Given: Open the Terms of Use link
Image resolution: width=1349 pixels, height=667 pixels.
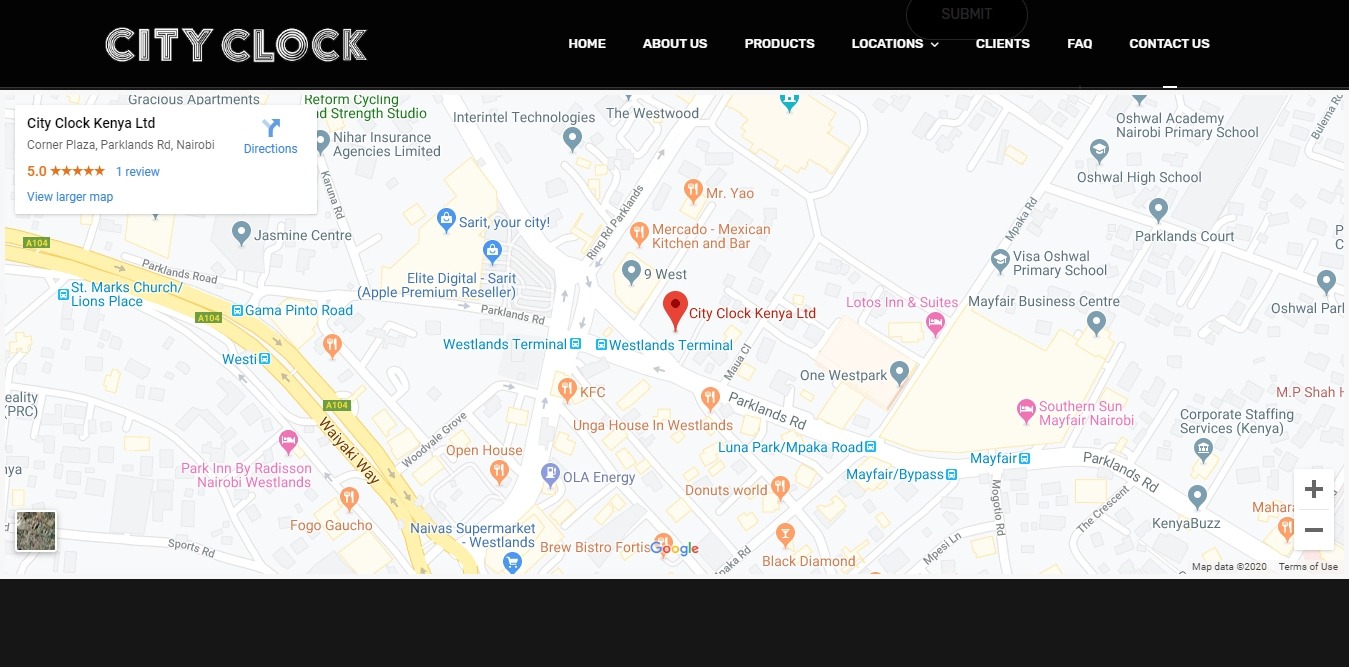Looking at the screenshot, I should point(1307,567).
